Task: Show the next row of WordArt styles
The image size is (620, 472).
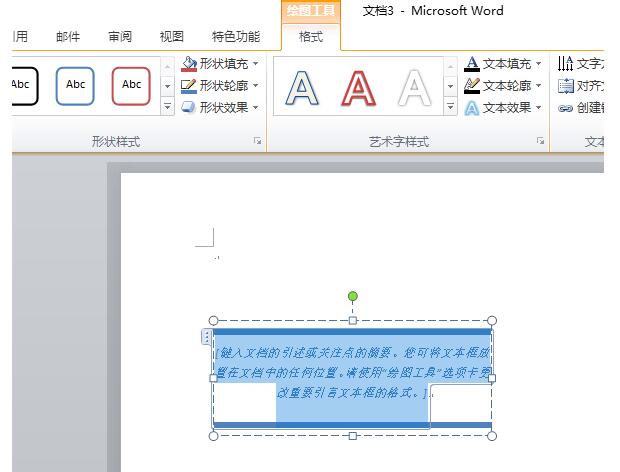Action: [450, 86]
